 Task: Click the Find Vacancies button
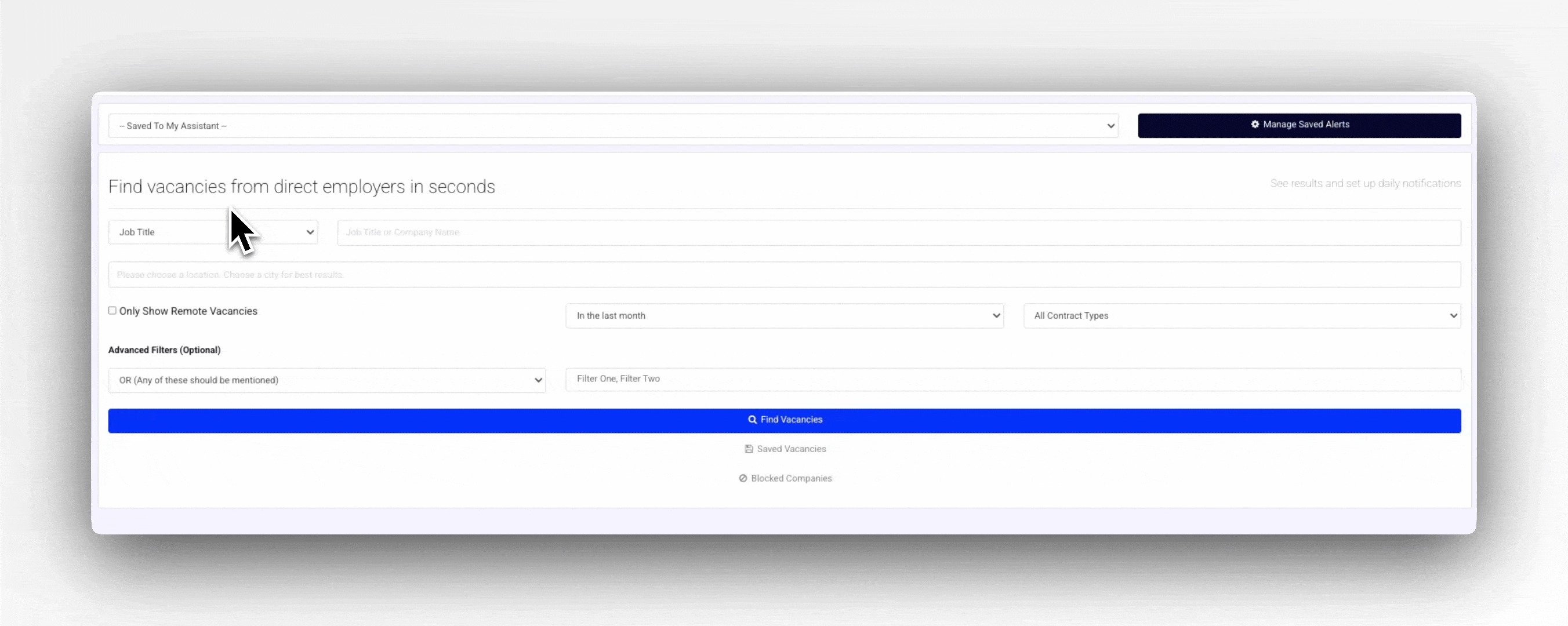(784, 420)
